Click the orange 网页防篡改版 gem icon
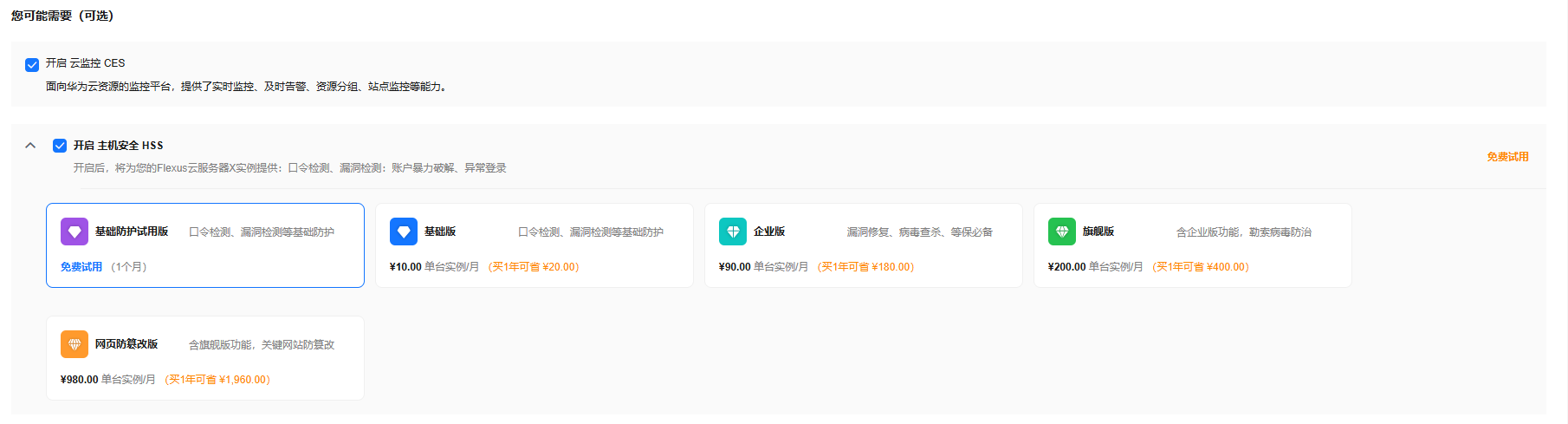The image size is (1568, 424). click(75, 344)
